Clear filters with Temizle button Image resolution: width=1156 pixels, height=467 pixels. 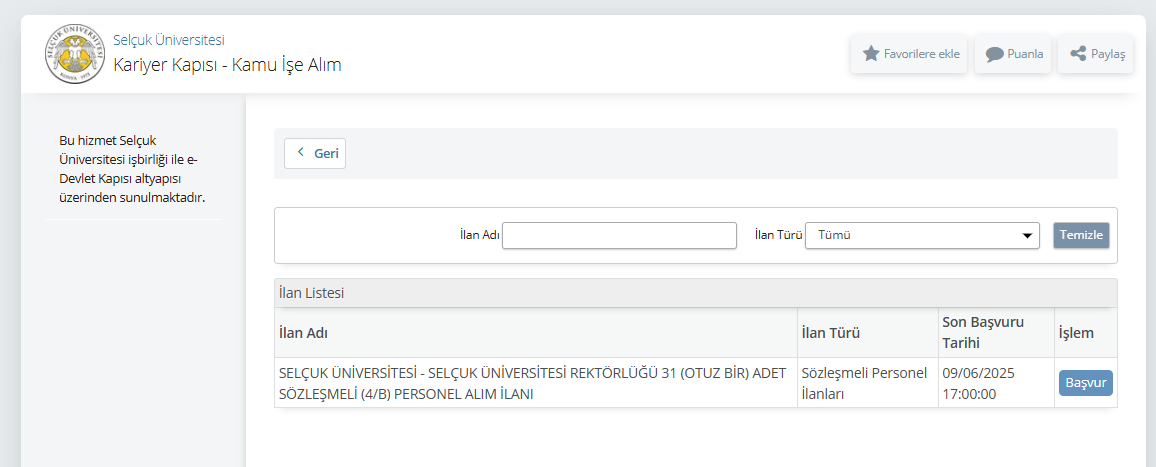(1081, 235)
